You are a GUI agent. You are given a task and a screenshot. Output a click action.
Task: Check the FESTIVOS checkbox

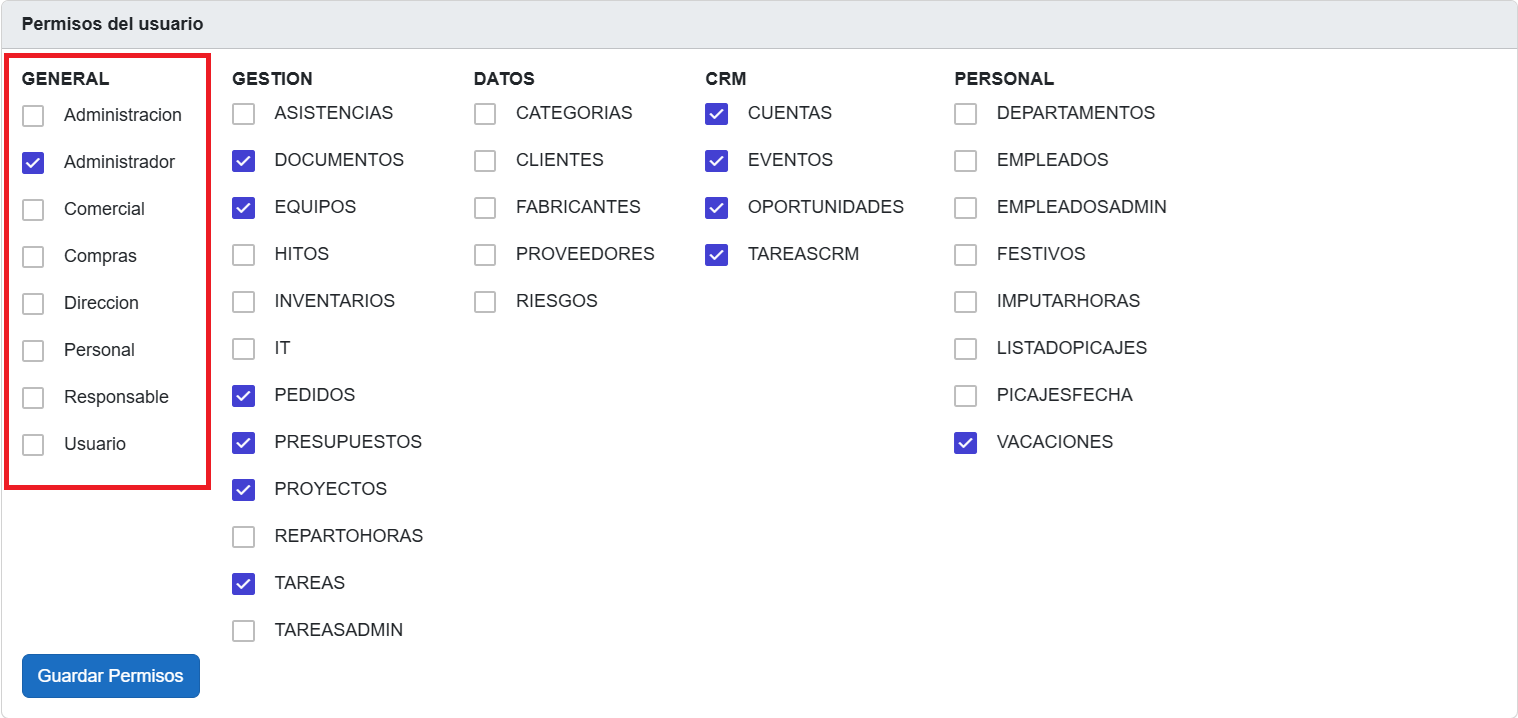[965, 255]
